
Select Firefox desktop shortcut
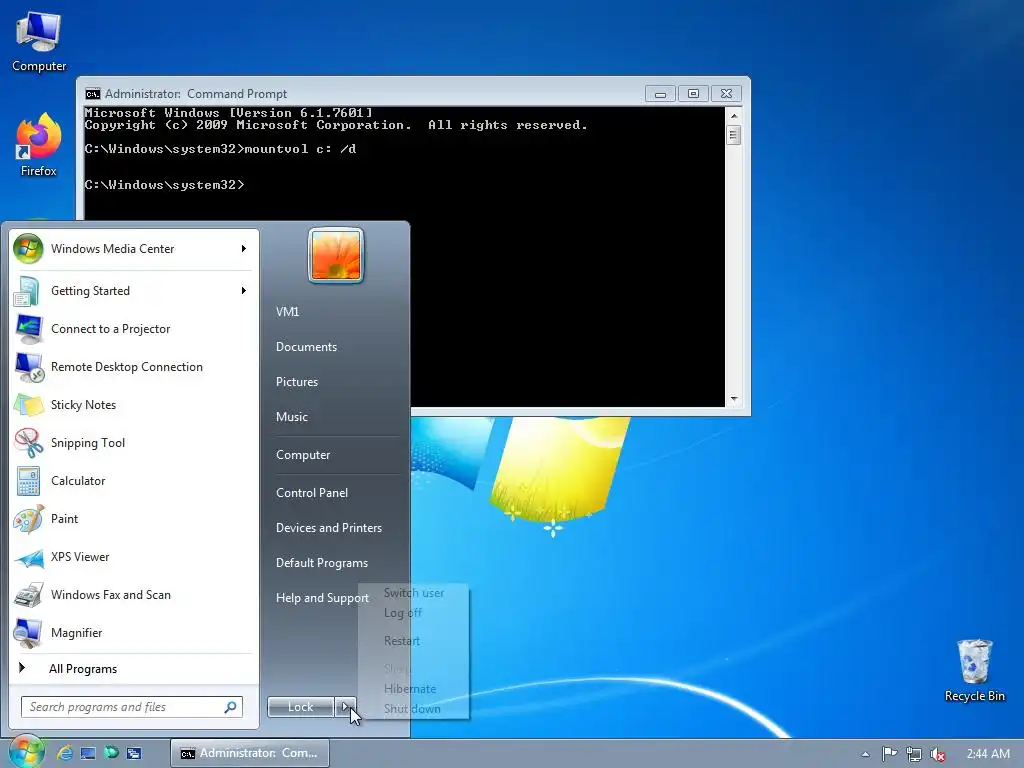pos(39,145)
